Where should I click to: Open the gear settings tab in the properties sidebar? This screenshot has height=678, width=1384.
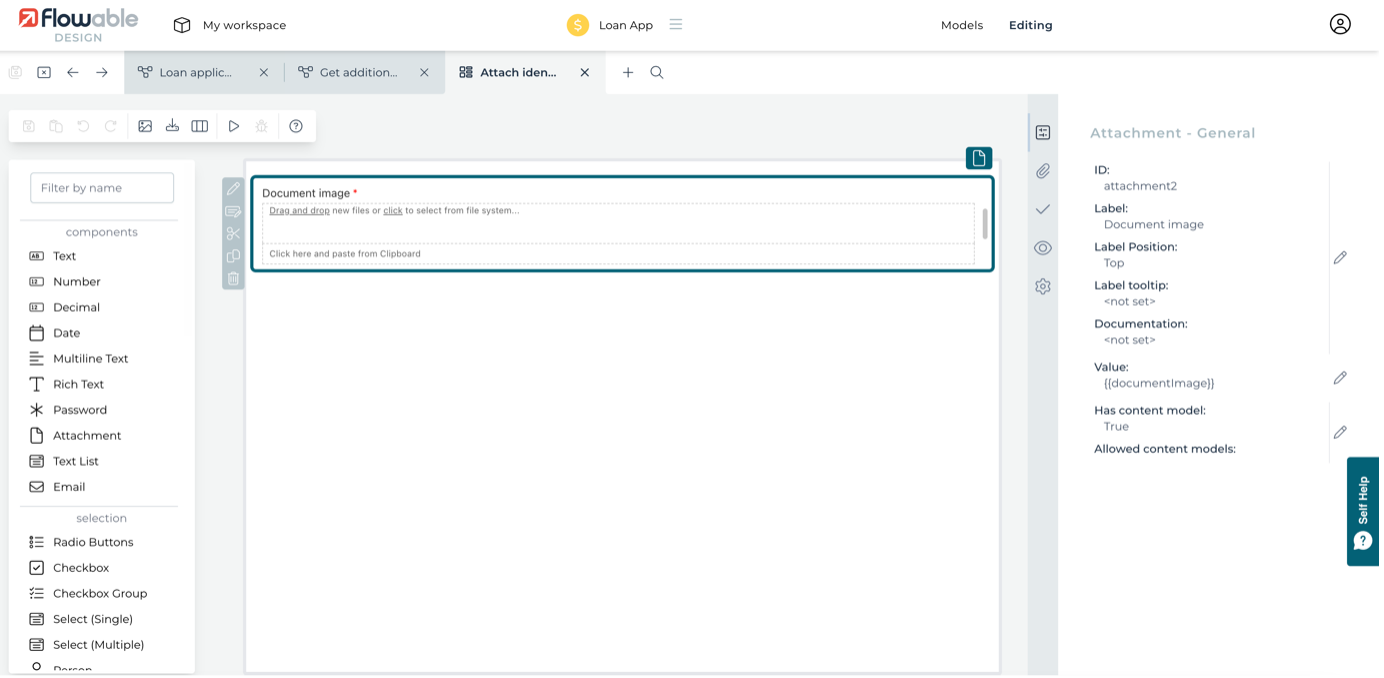click(1043, 287)
